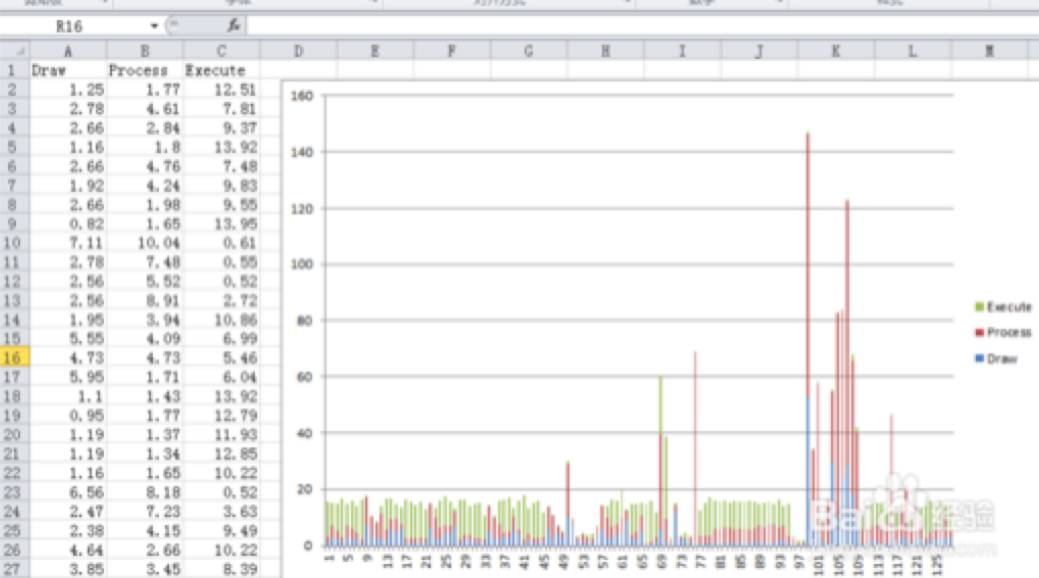Select column I header
1039x578 pixels.
[x=682, y=51]
